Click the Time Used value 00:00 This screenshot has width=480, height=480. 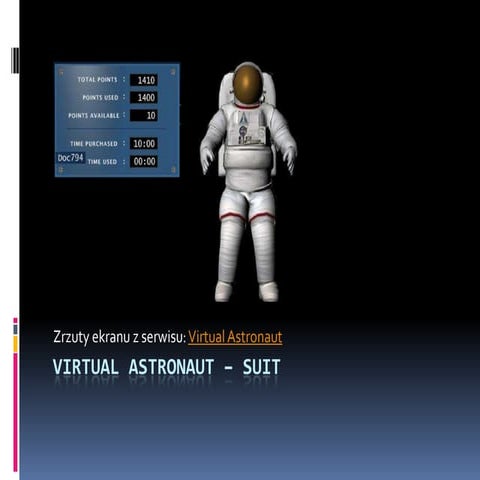pyautogui.click(x=144, y=162)
